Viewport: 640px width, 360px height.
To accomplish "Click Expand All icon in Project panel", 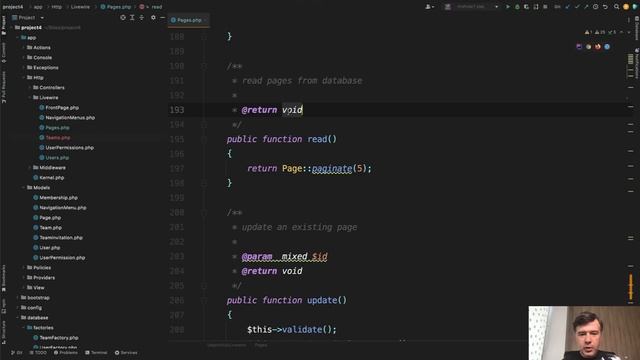I will point(132,18).
